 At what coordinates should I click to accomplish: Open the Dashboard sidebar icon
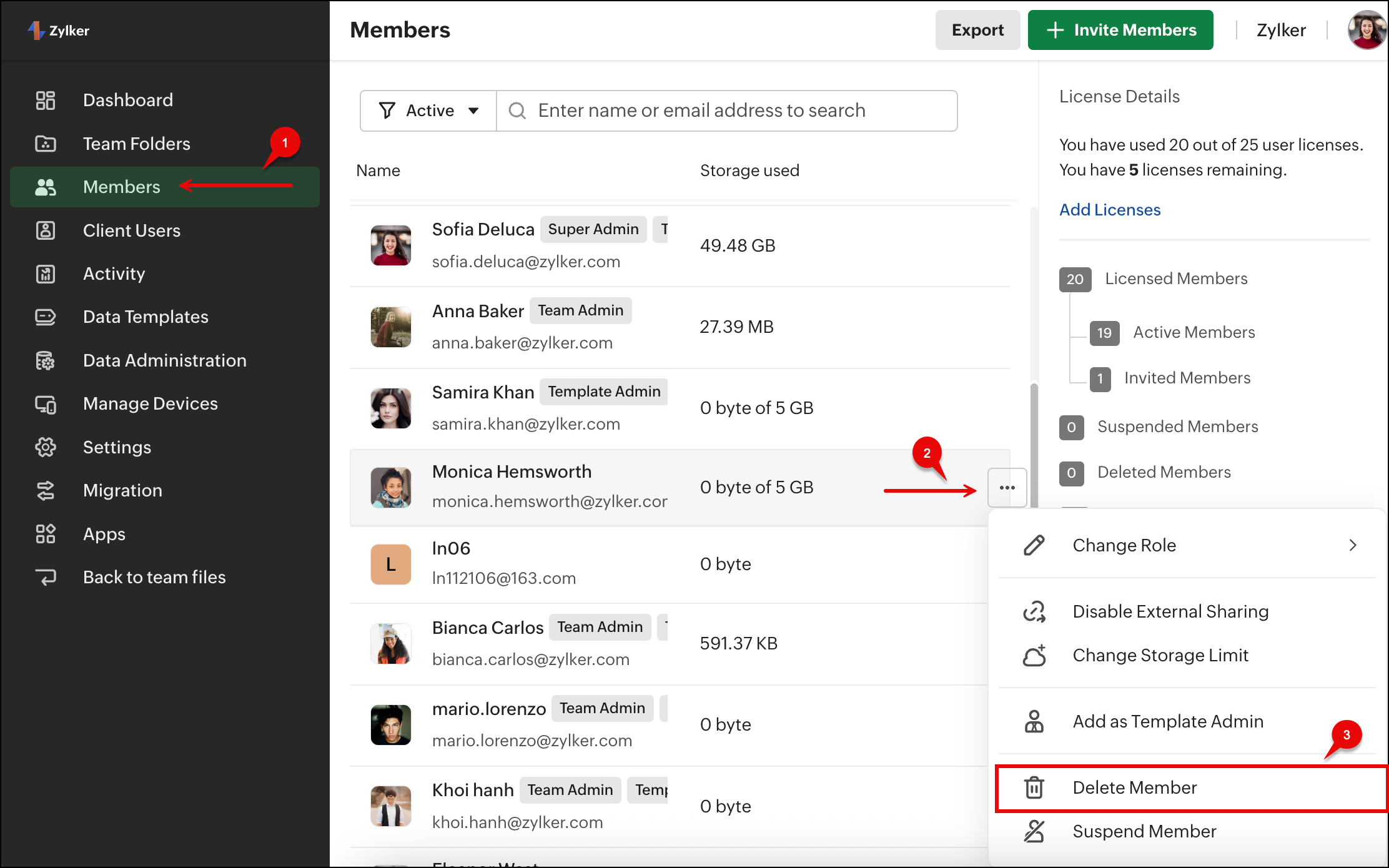45,100
